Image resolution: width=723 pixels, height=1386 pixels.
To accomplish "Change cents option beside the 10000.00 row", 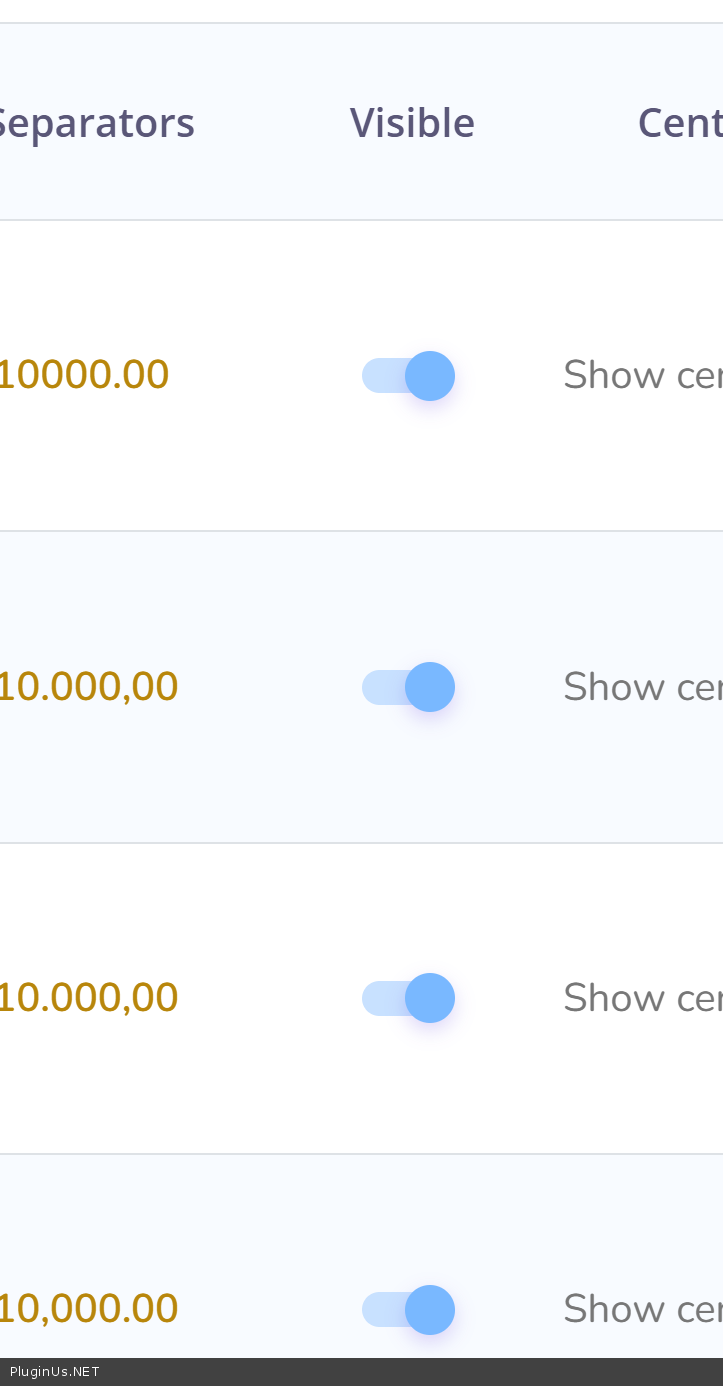I will pyautogui.click(x=642, y=375).
